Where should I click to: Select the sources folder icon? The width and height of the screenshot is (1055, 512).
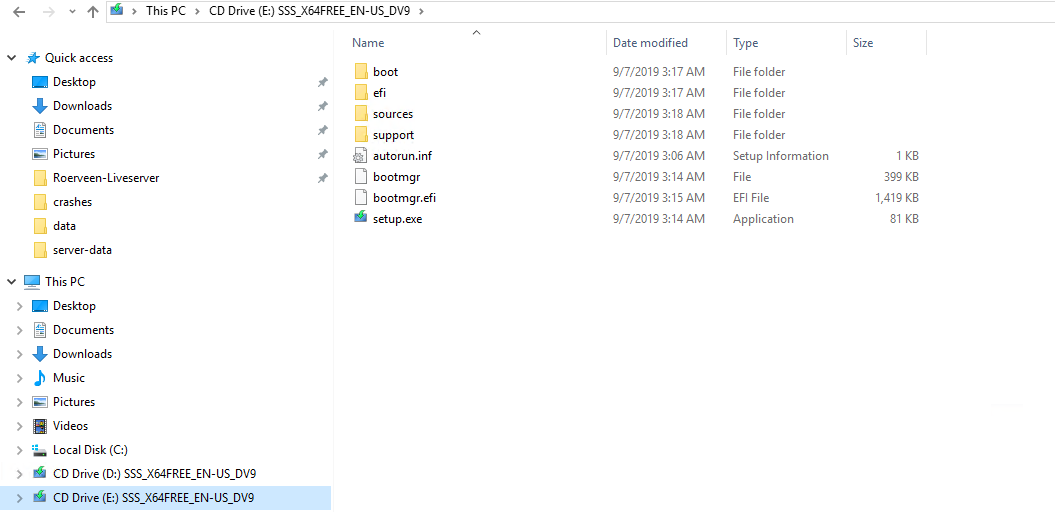(x=361, y=114)
